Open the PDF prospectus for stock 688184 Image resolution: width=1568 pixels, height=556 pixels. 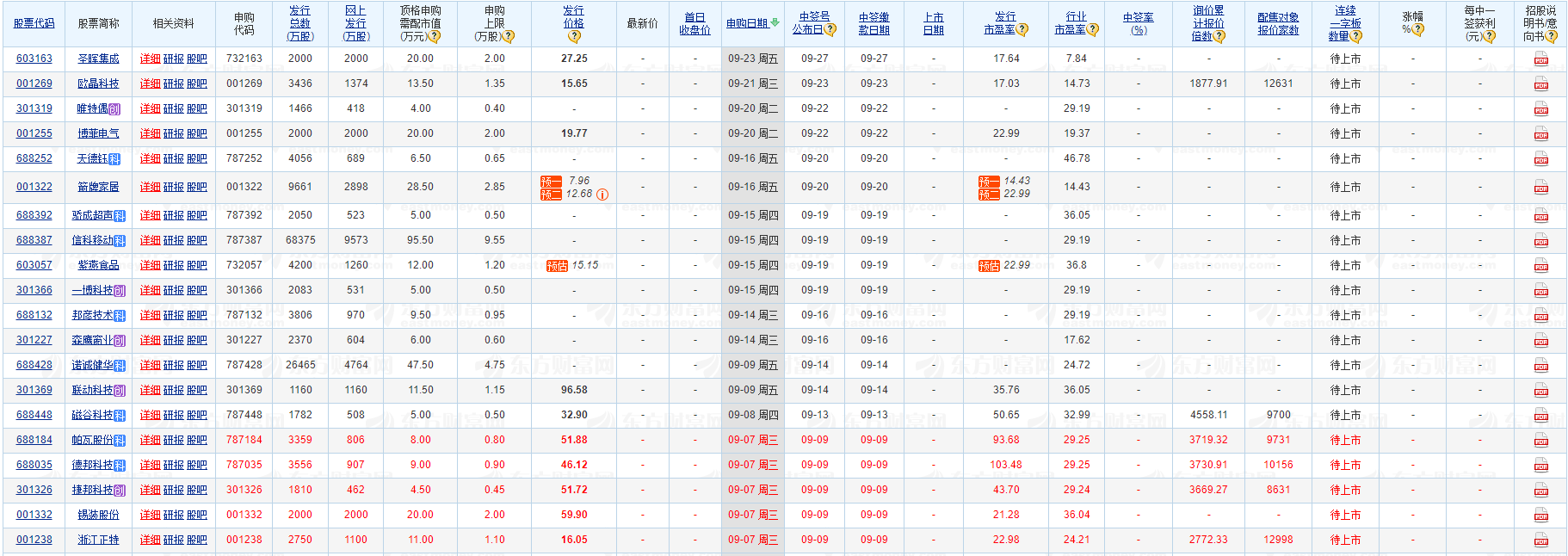pos(1540,441)
